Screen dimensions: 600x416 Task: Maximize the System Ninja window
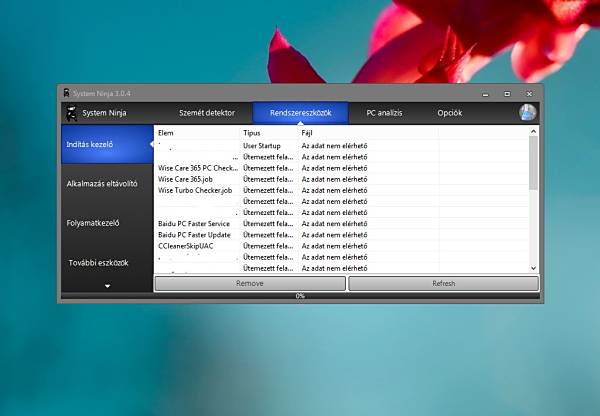coord(507,93)
